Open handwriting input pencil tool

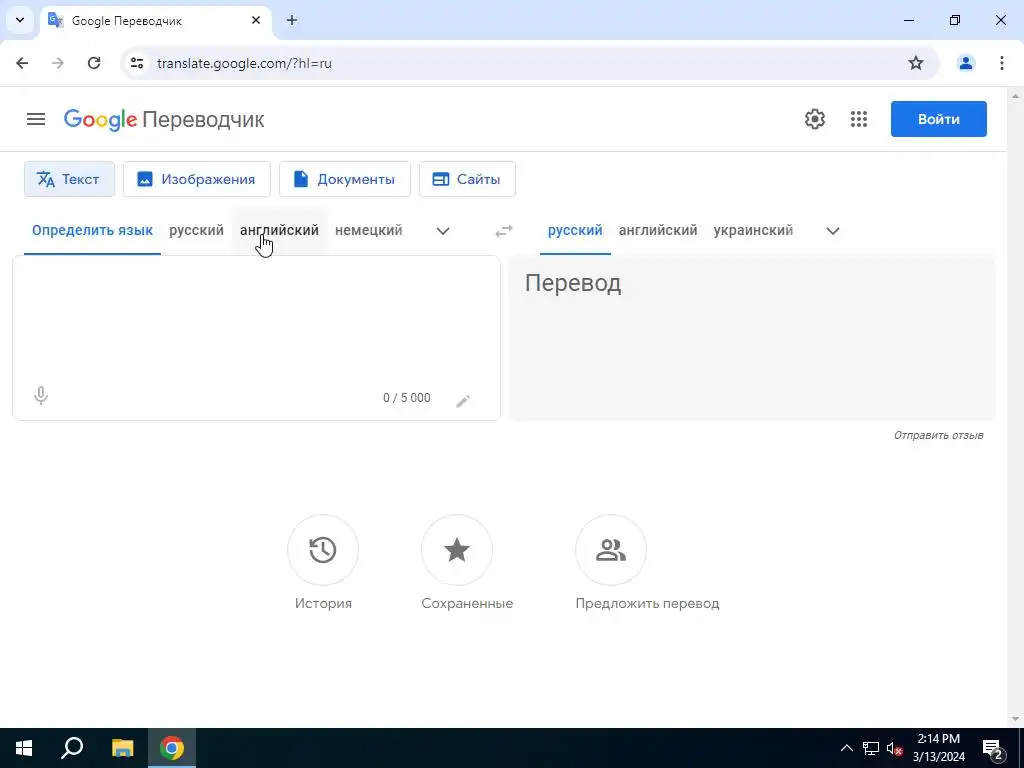pyautogui.click(x=463, y=400)
